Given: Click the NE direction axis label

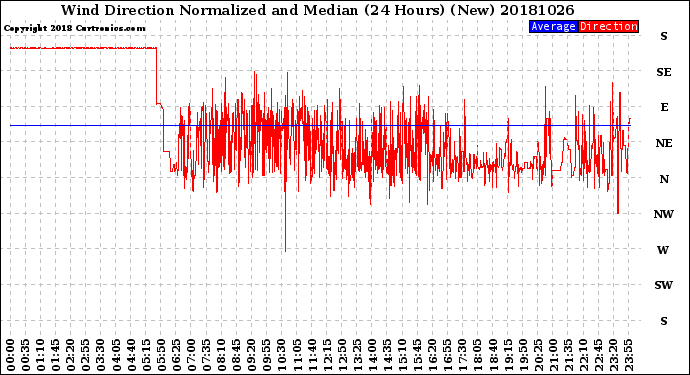Looking at the screenshot, I should pyautogui.click(x=664, y=143).
